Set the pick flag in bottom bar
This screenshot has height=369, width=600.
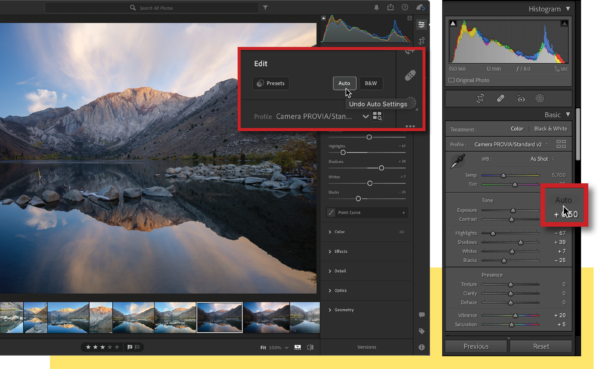pyautogui.click(x=130, y=347)
